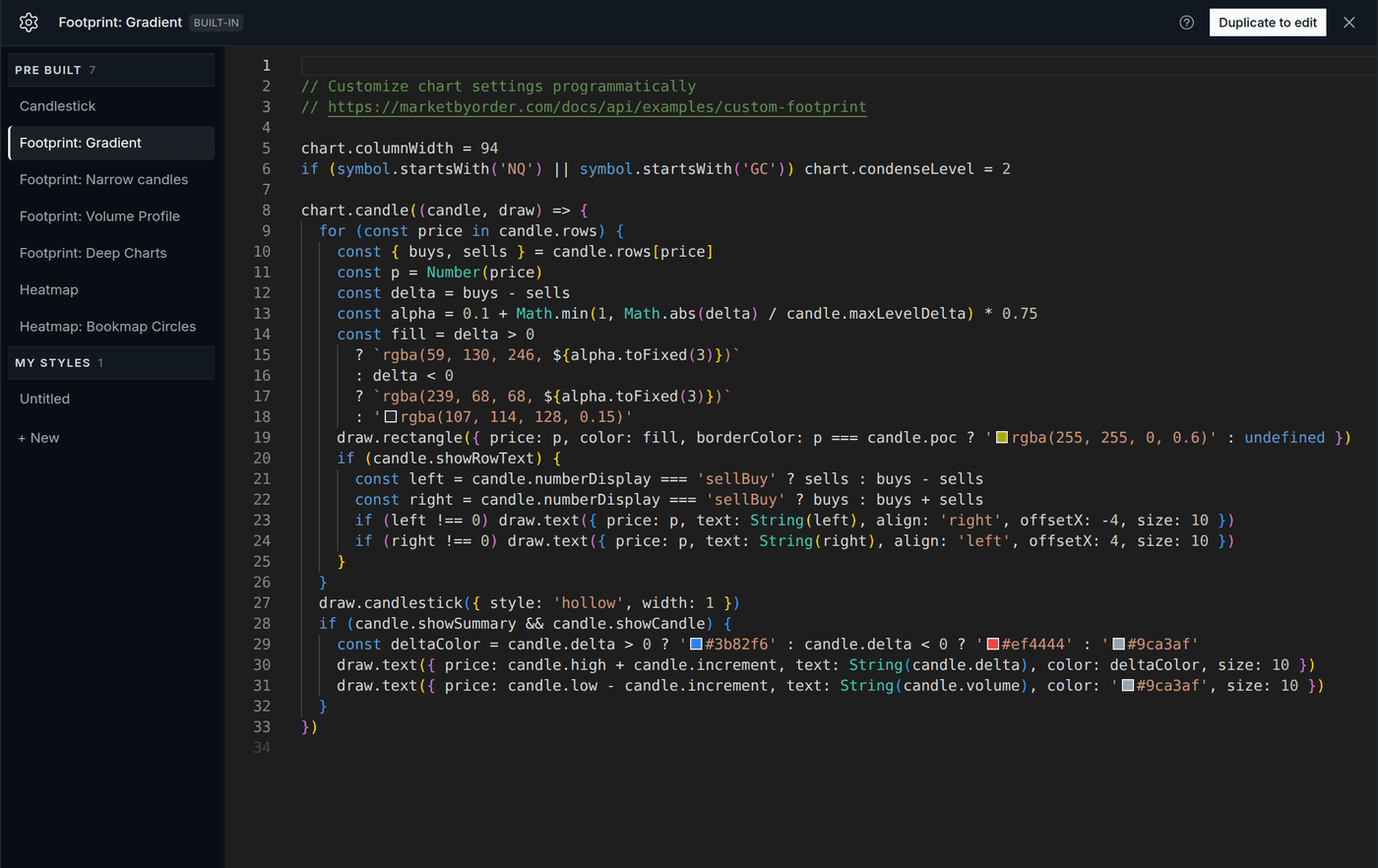Click the Footprint: Gradient title text
1378x868 pixels.
pyautogui.click(x=120, y=23)
